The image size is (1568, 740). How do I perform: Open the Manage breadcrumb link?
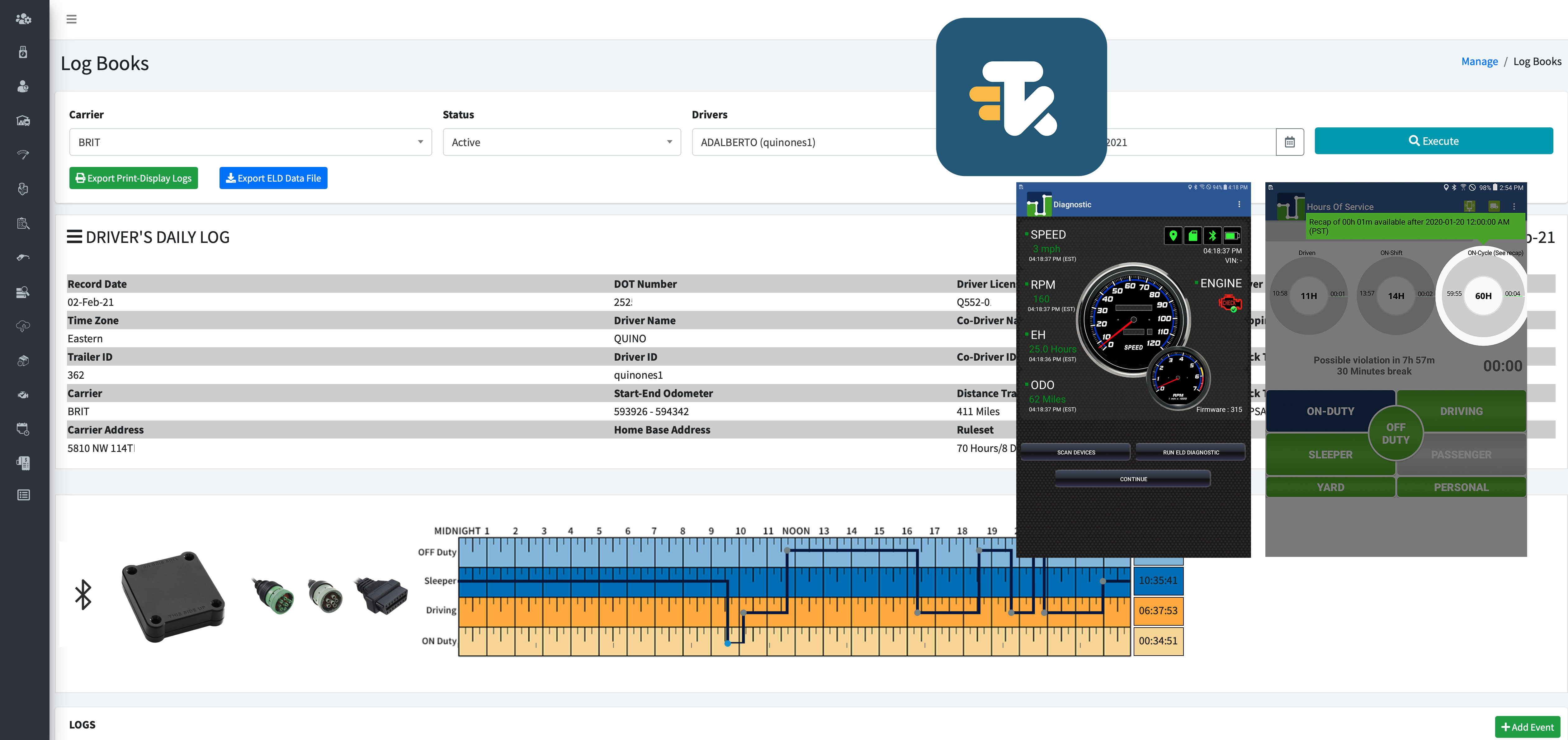point(1479,61)
